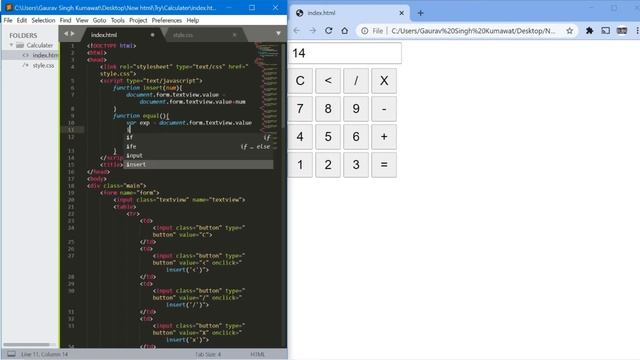
Task: Click the calculator display showing 14
Action: tap(345, 53)
